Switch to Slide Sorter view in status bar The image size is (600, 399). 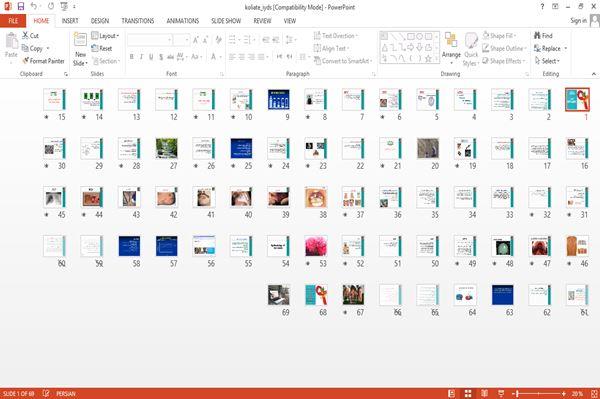[468, 393]
